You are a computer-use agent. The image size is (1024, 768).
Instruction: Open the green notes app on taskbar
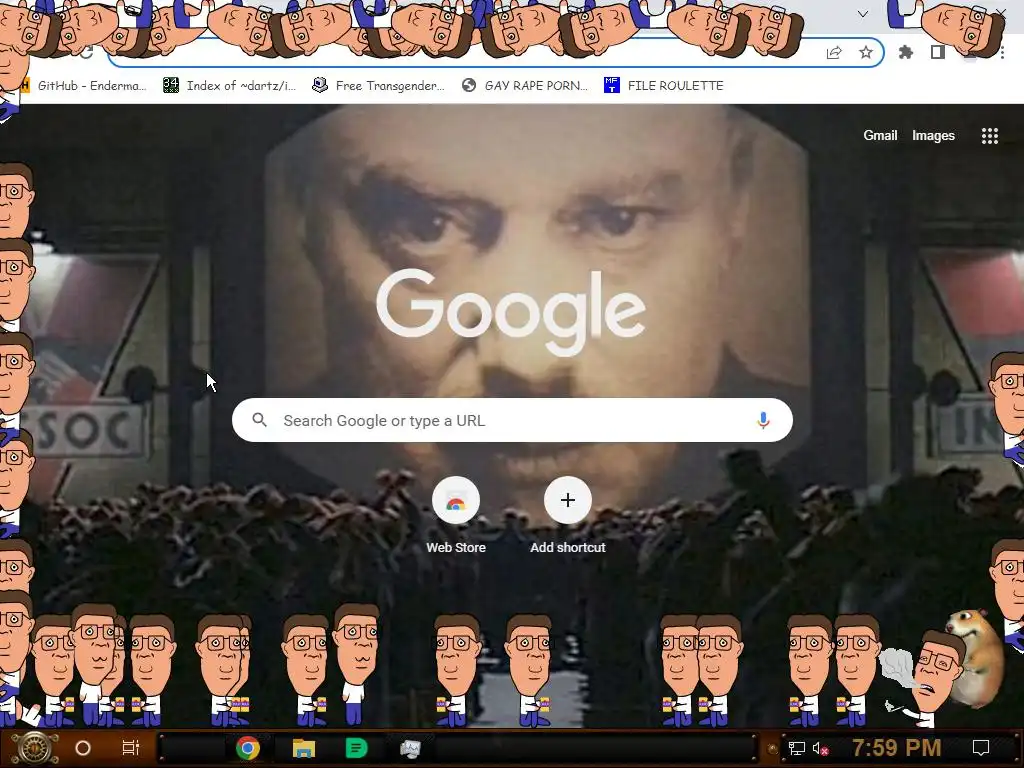pyautogui.click(x=357, y=748)
